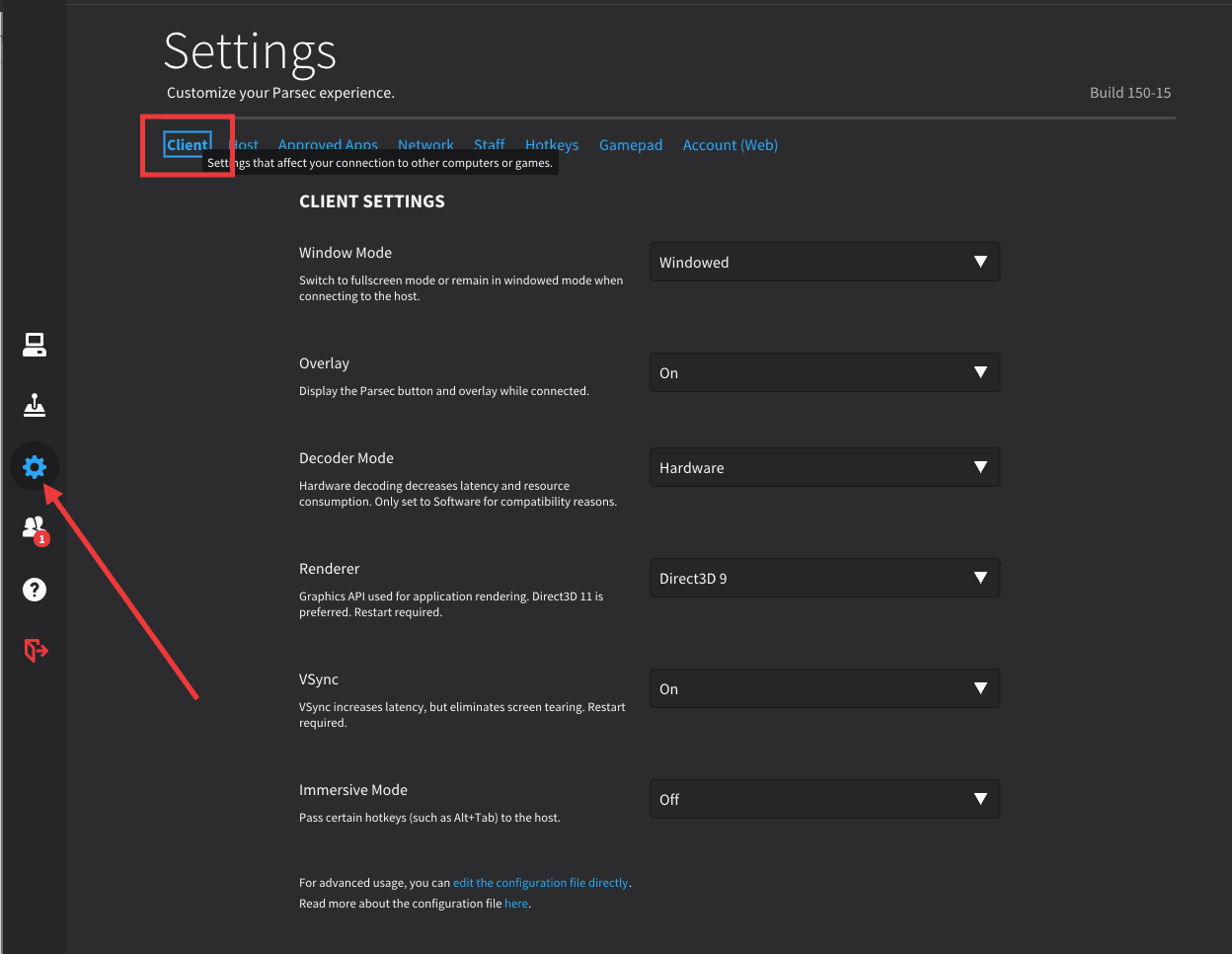Click the red Log out icon
The width and height of the screenshot is (1232, 954).
pos(36,650)
